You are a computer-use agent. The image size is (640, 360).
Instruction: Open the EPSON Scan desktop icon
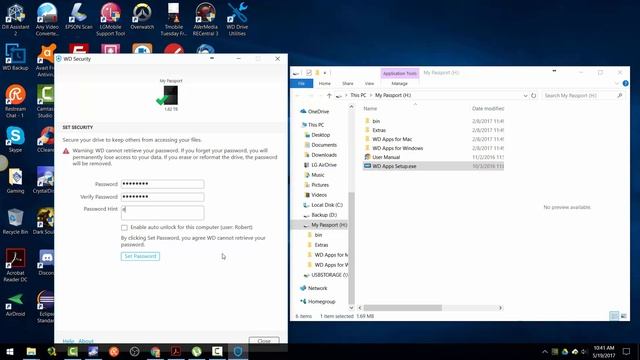pyautogui.click(x=79, y=16)
